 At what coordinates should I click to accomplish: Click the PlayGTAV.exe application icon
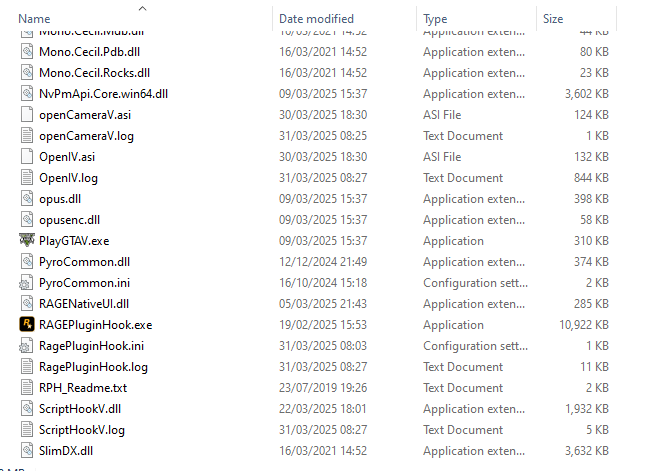27,240
